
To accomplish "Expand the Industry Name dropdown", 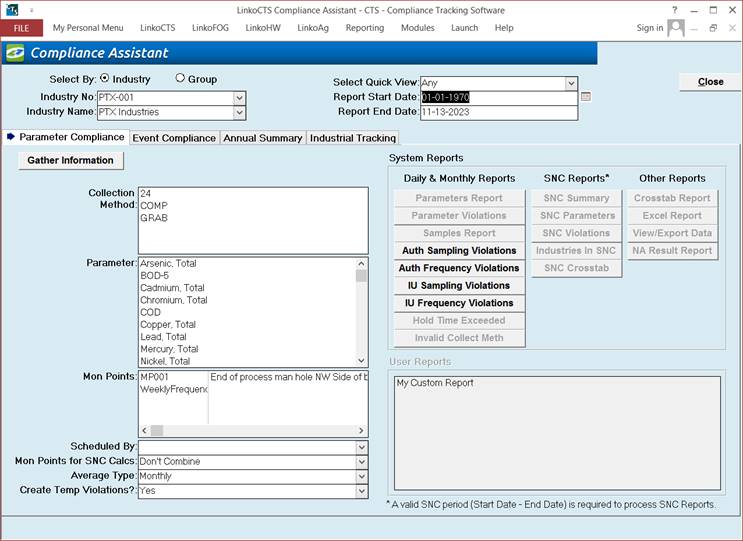I will 239,113.
